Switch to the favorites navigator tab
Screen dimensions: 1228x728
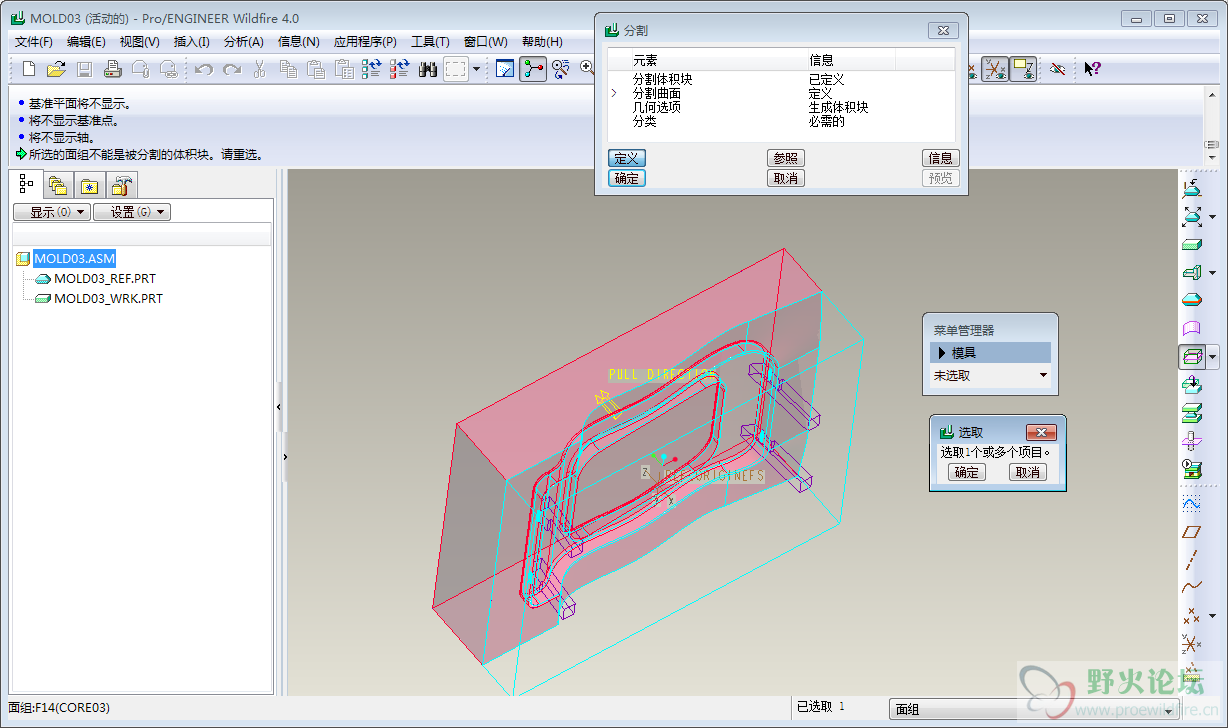[x=90, y=185]
